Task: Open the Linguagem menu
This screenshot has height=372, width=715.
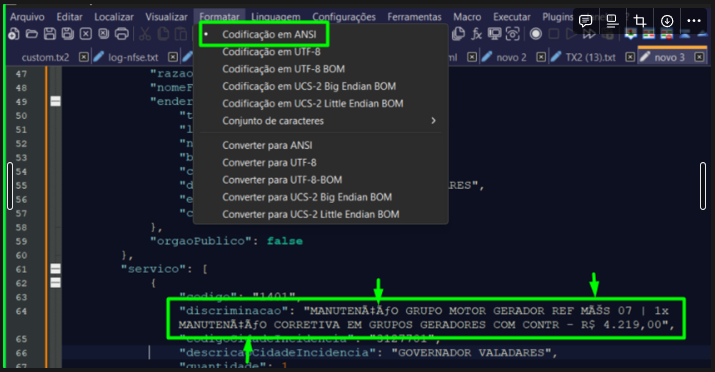Action: tap(275, 17)
